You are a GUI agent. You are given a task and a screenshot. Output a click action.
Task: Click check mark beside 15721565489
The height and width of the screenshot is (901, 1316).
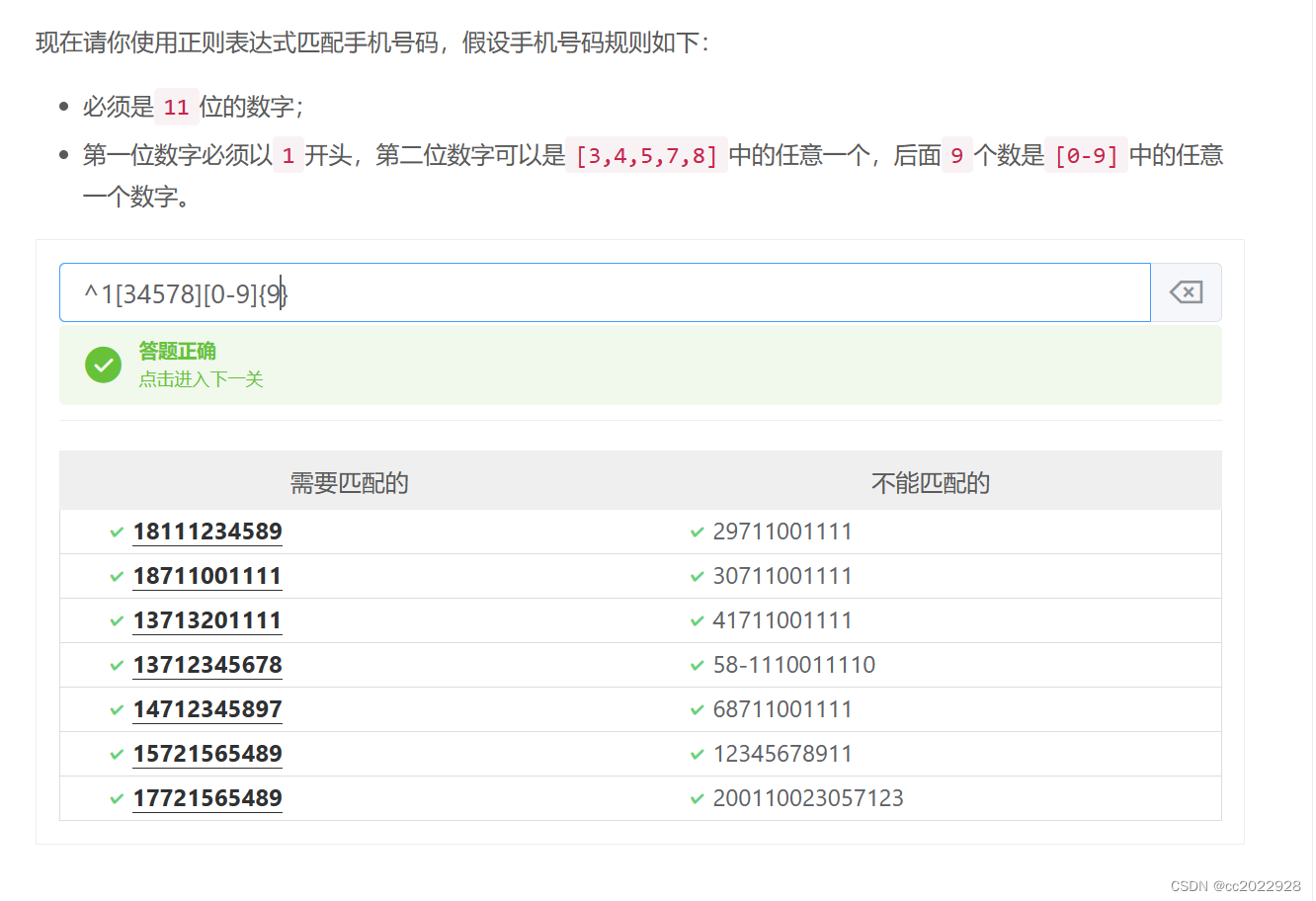click(117, 755)
